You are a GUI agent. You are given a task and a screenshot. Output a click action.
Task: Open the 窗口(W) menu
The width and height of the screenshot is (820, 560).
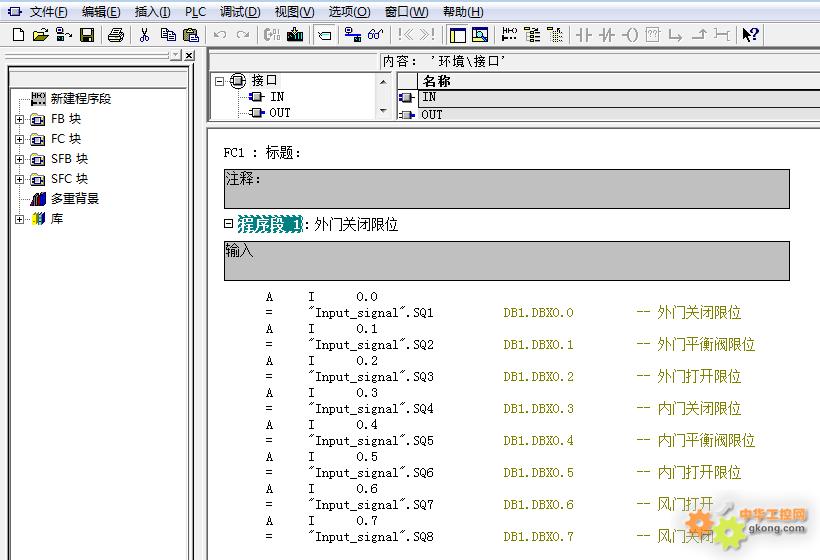pyautogui.click(x=406, y=12)
